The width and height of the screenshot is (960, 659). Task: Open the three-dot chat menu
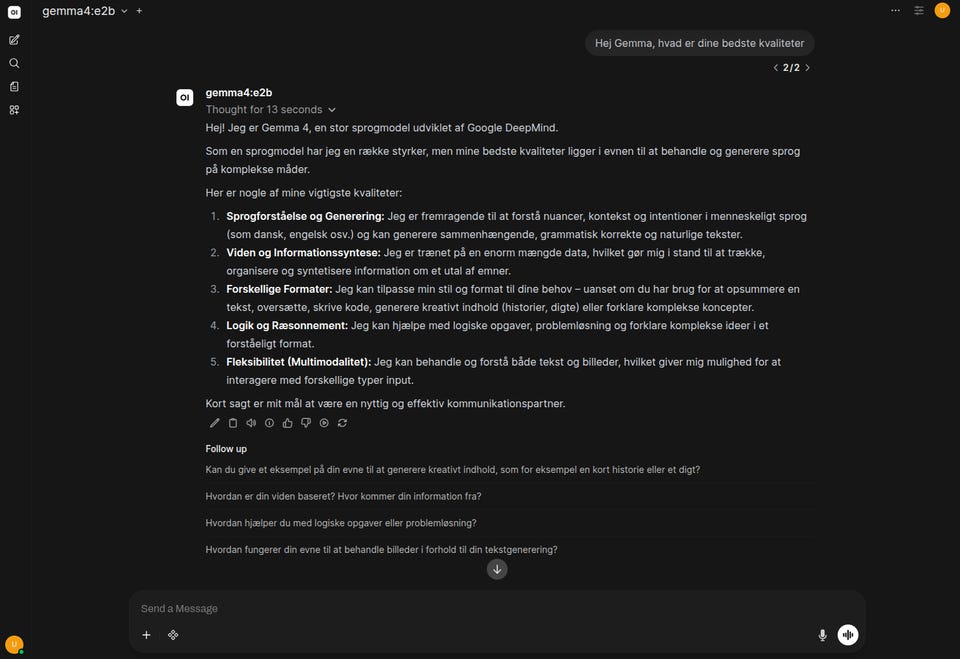coord(895,10)
